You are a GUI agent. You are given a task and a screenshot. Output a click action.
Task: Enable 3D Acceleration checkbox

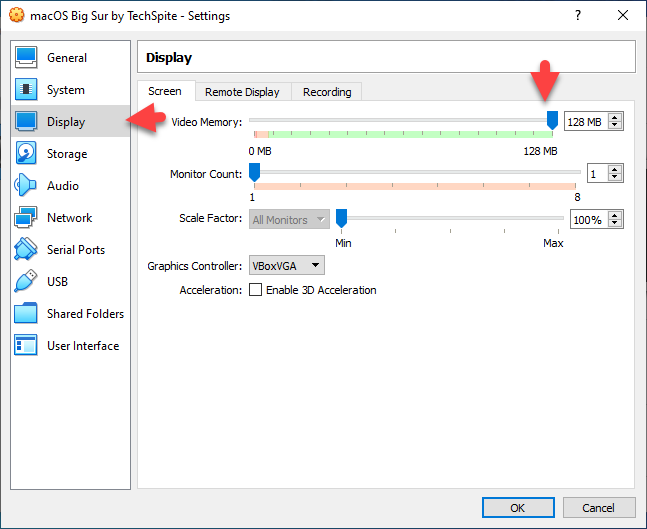(255, 290)
